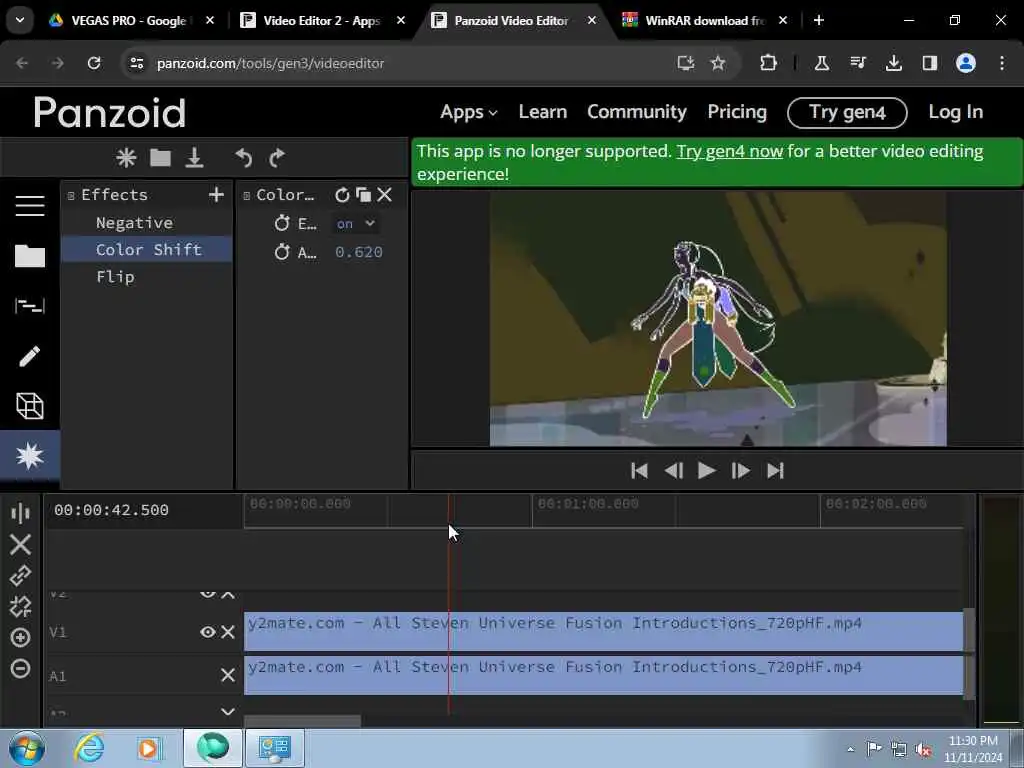This screenshot has width=1024, height=768.
Task: Click the 00:01:00.000 mark on timeline ruler
Action: click(588, 504)
